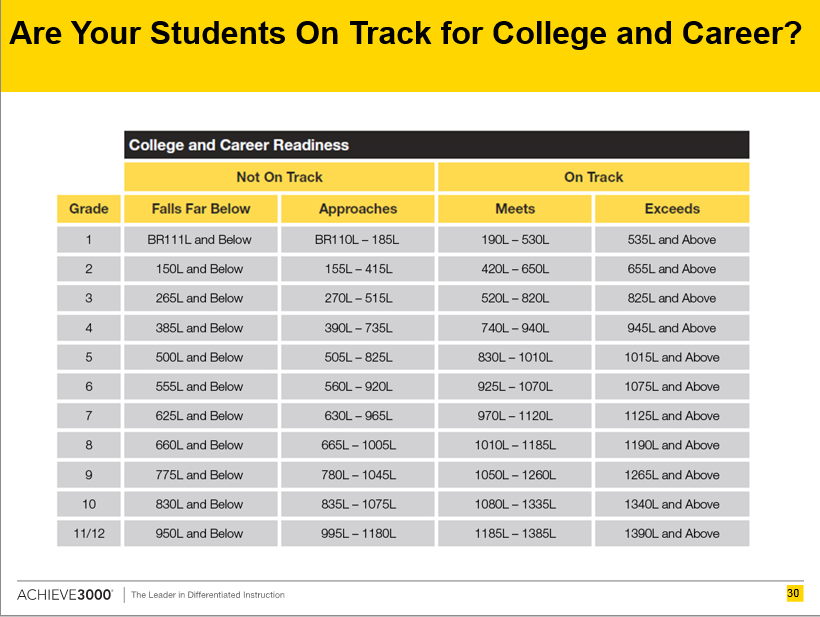Click the 945L and Above cell
The width and height of the screenshot is (820, 617).
click(x=672, y=328)
